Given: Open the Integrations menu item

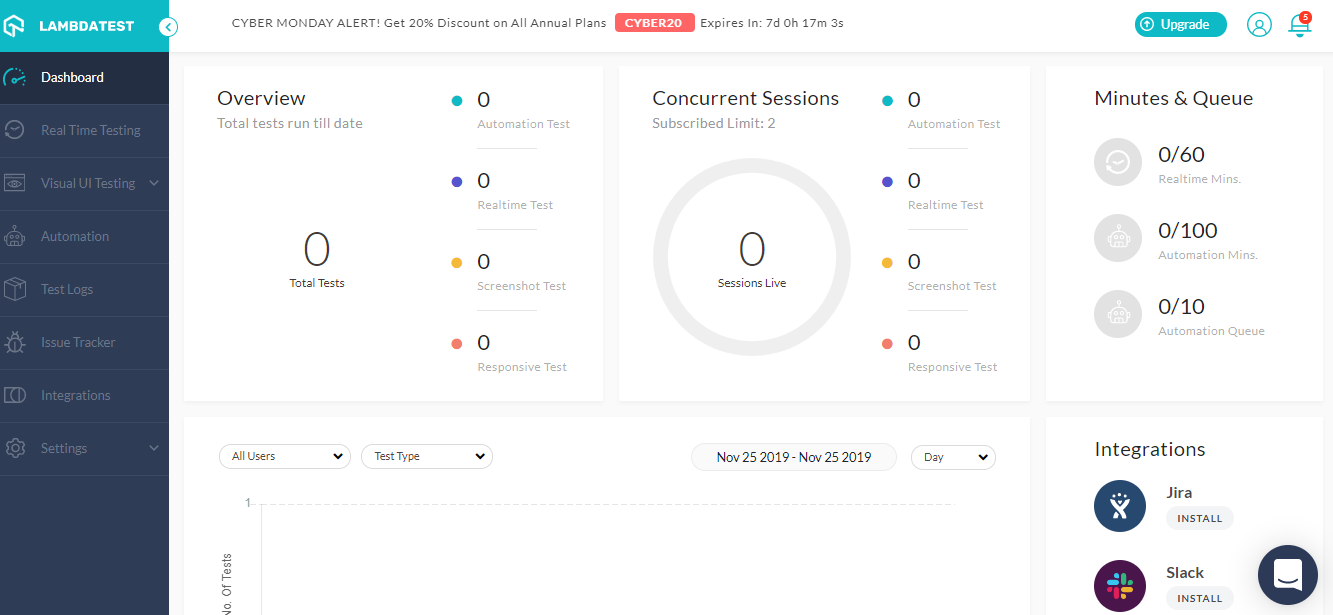Looking at the screenshot, I should (x=75, y=396).
